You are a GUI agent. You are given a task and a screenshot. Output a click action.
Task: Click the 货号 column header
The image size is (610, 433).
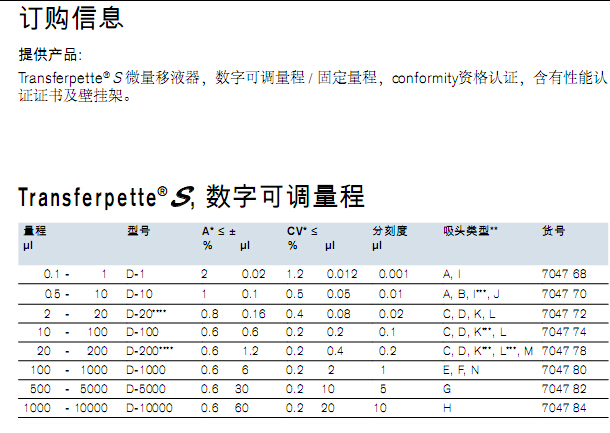pos(553,231)
